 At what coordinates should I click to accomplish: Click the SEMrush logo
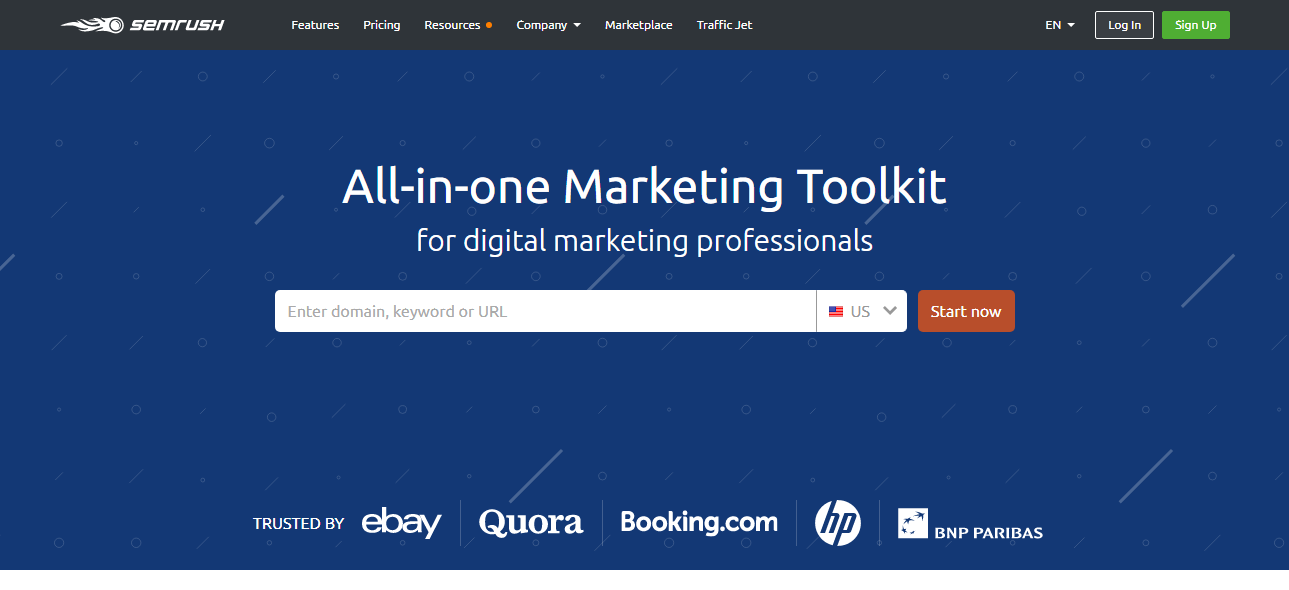coord(142,25)
